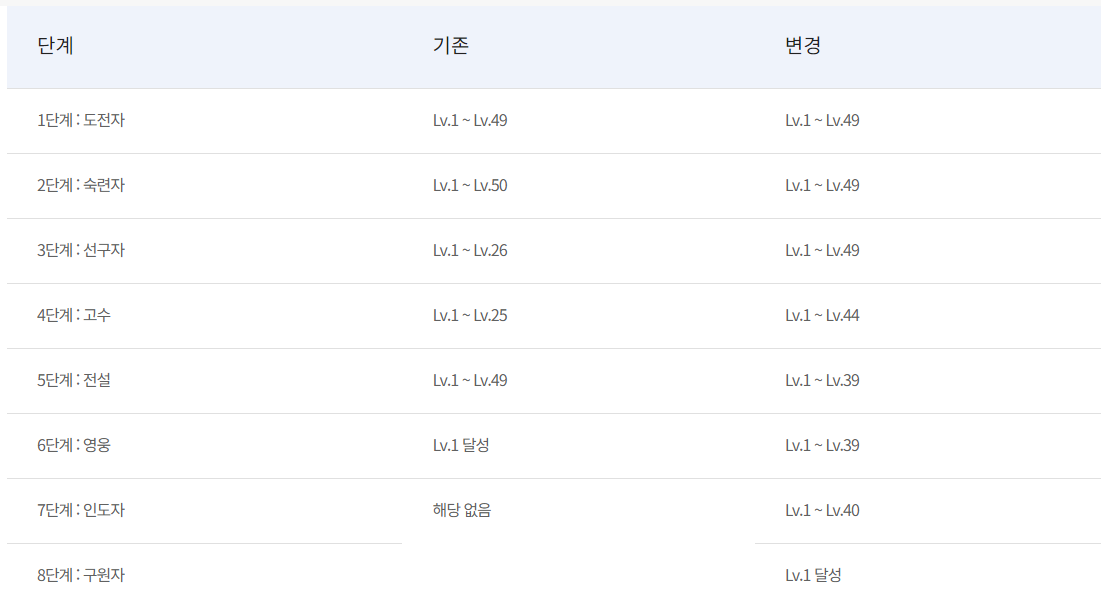The width and height of the screenshot is (1101, 596).
Task: Click the 단계 column header
Action: click(55, 46)
